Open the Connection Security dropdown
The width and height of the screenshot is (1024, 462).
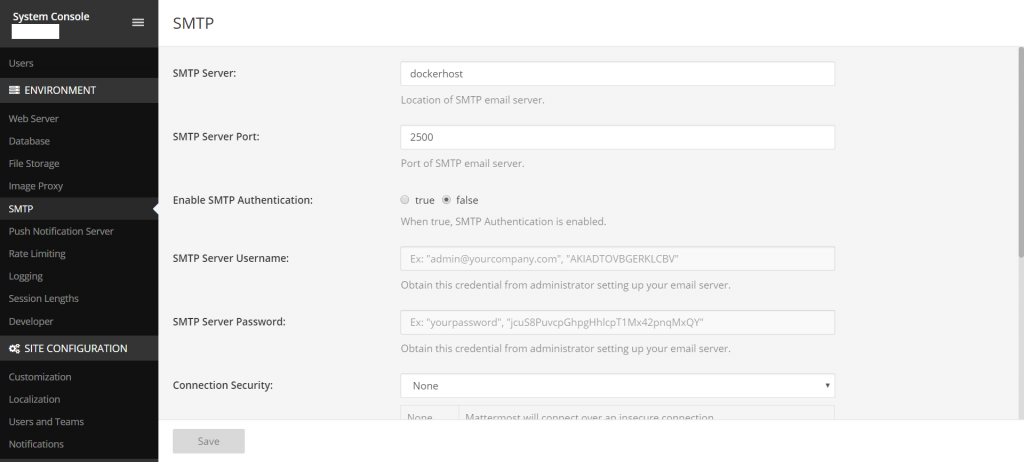pos(617,385)
